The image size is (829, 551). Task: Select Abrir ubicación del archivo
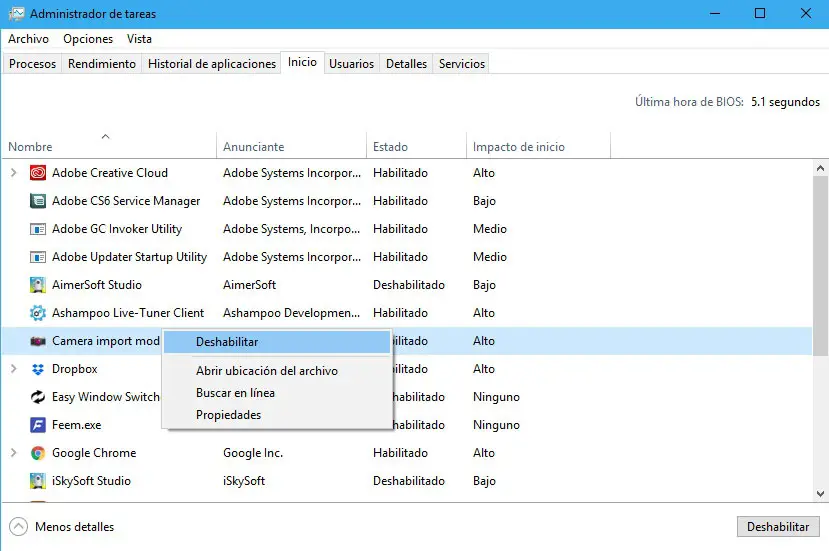(x=266, y=371)
